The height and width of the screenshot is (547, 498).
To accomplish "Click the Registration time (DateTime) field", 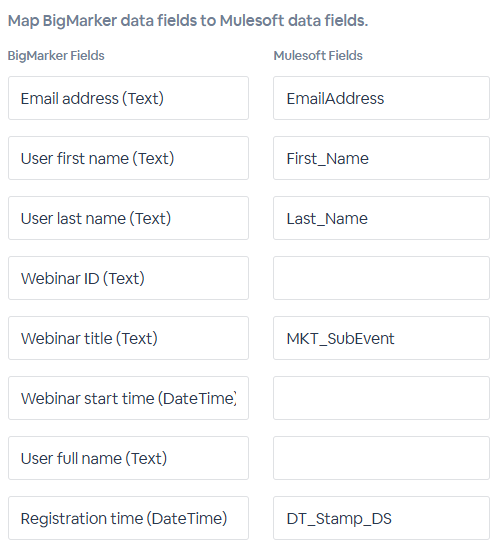I will 128,518.
